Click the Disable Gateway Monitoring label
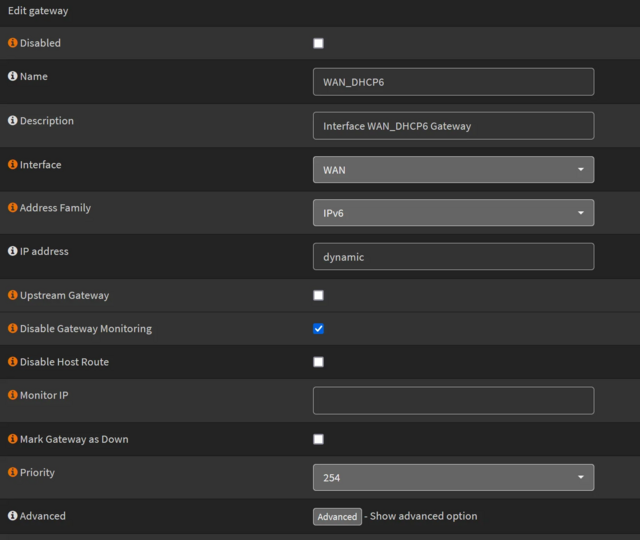The image size is (640, 540). click(x=86, y=329)
